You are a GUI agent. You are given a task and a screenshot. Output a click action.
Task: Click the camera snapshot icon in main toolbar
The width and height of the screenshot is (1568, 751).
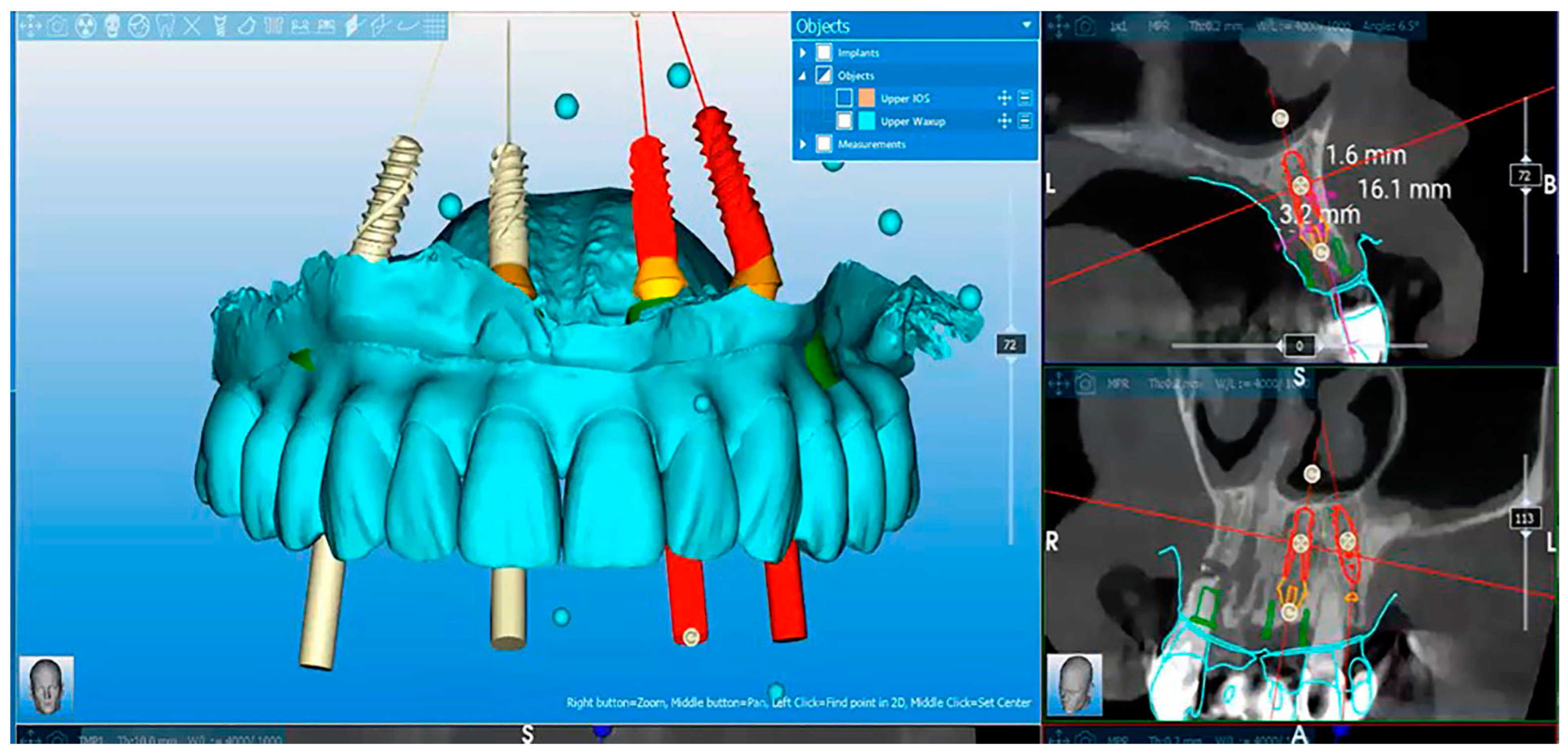click(57, 26)
